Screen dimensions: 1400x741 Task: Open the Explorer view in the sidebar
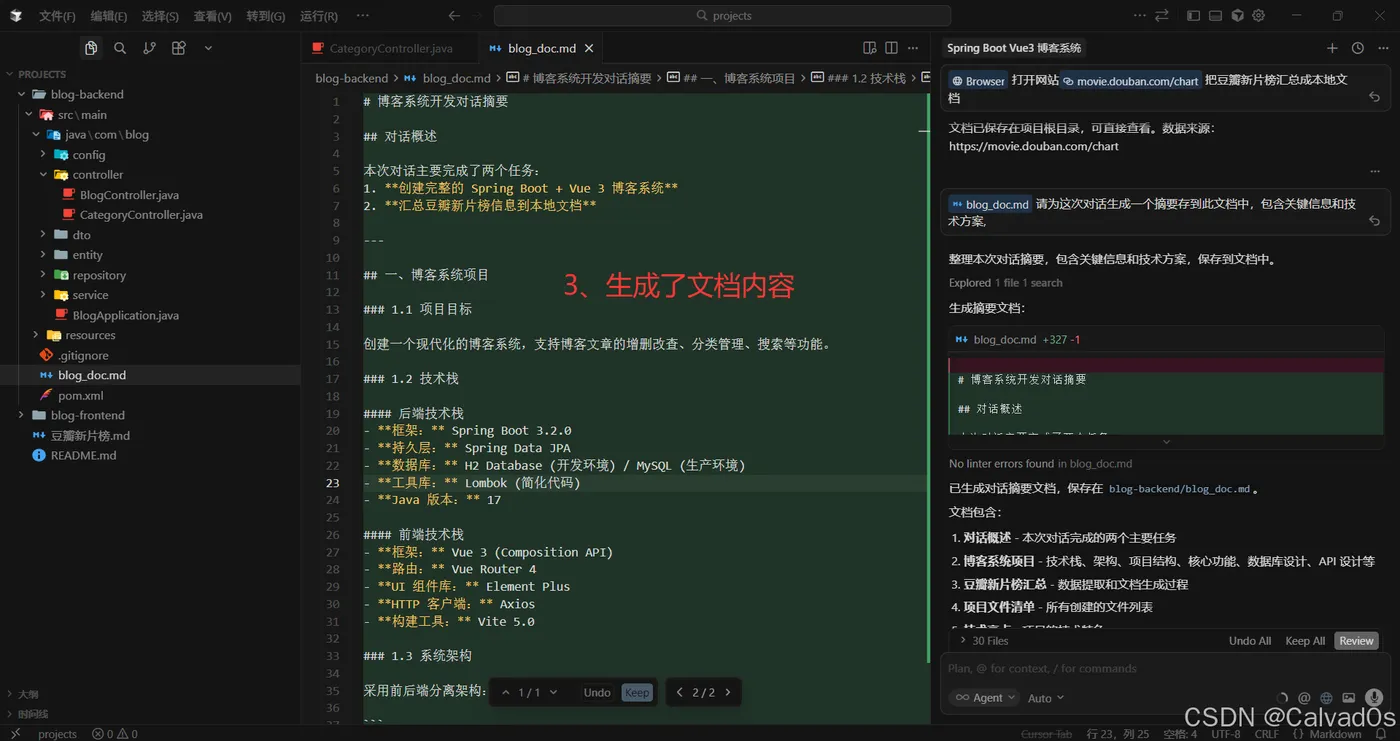91,48
